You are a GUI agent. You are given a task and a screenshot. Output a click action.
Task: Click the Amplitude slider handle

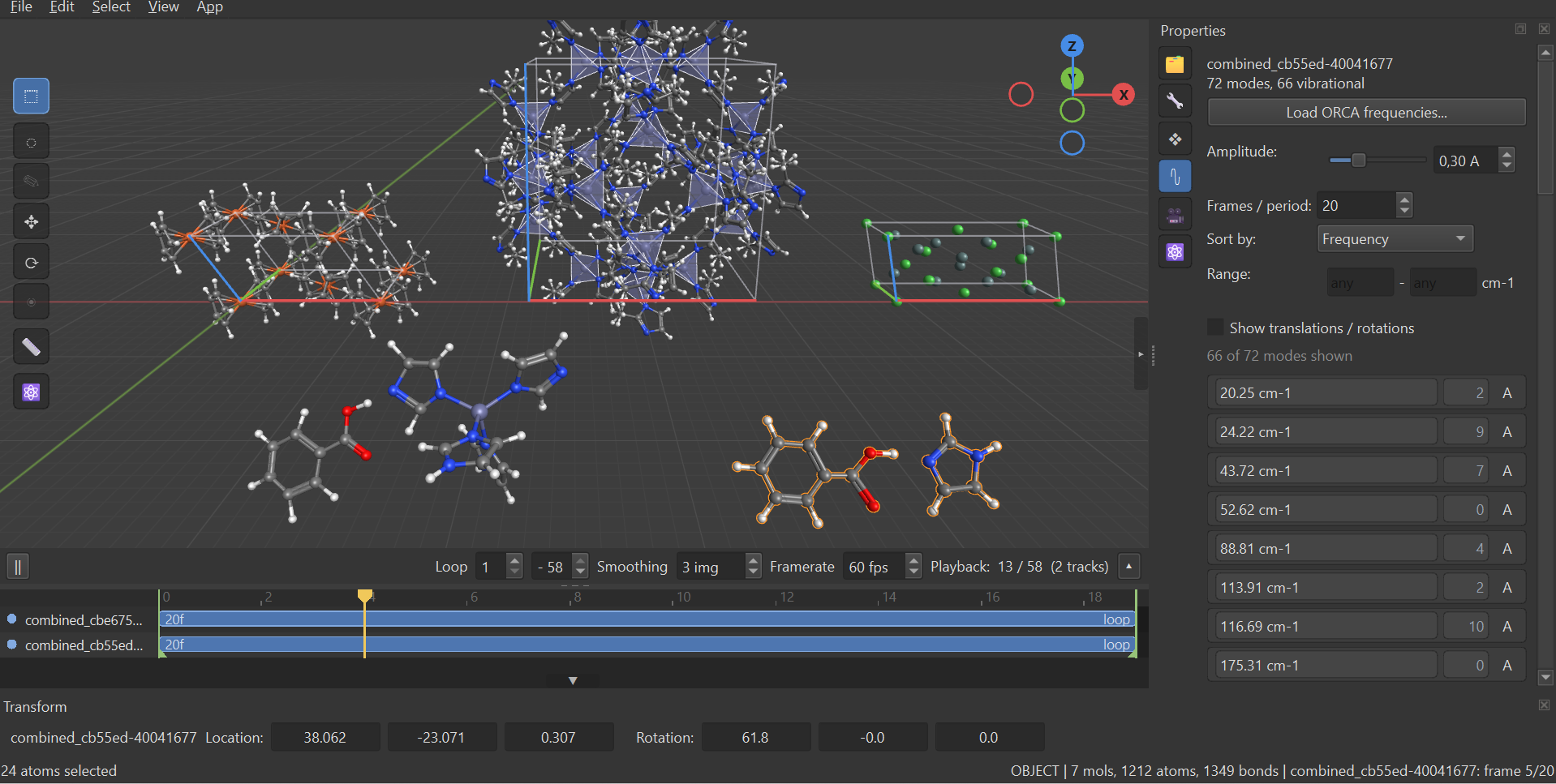[1358, 161]
